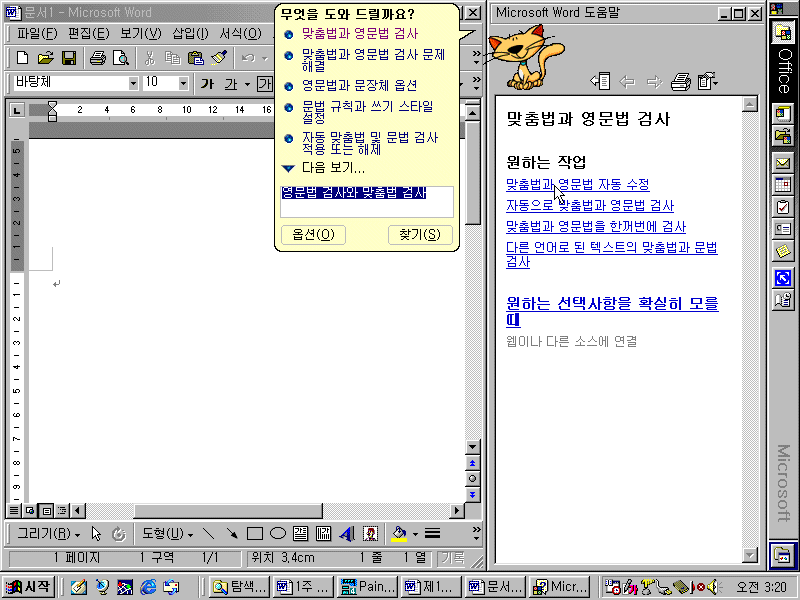Open the 바탕체 font name dropdown
Viewport: 800px width, 600px height.
click(x=133, y=83)
